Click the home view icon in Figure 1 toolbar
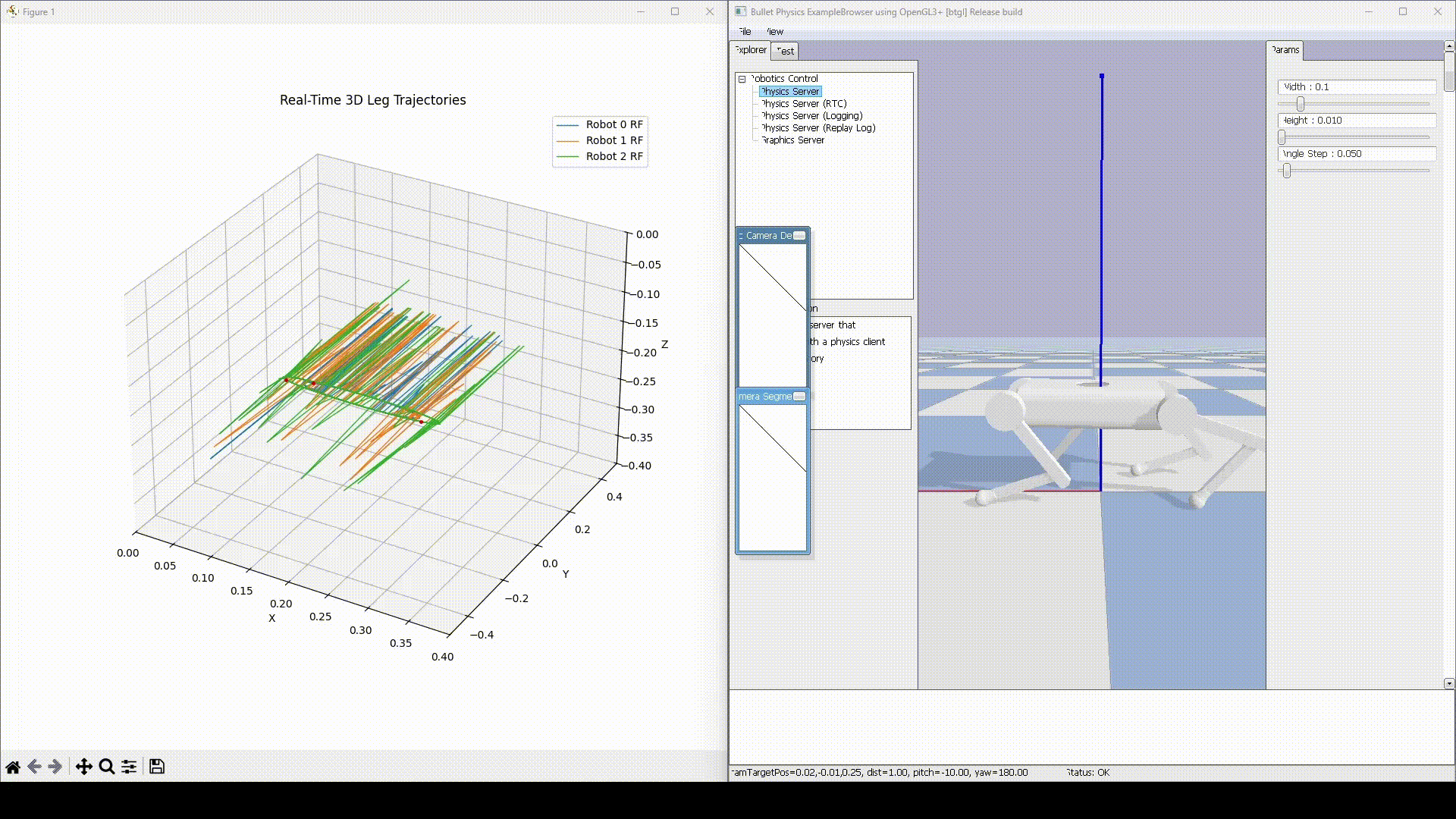1456x819 pixels. click(x=12, y=767)
